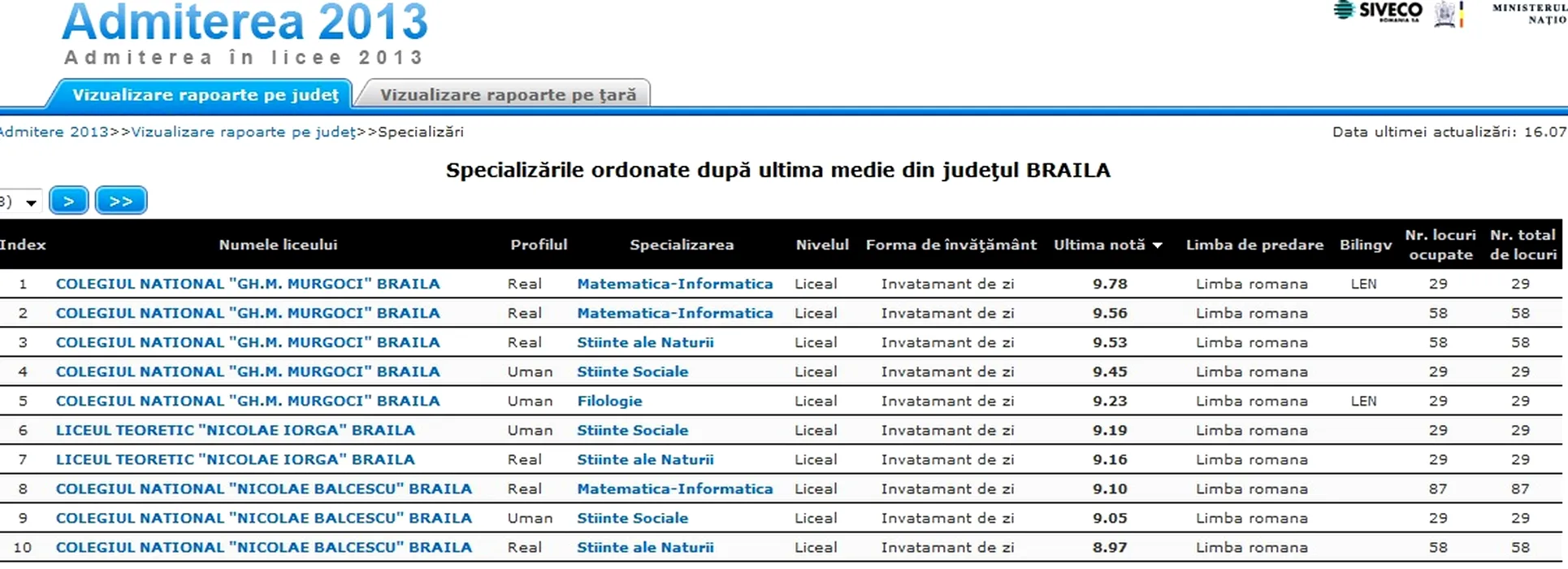The image size is (1568, 569).
Task: Go to next page with single arrow button
Action: (68, 201)
